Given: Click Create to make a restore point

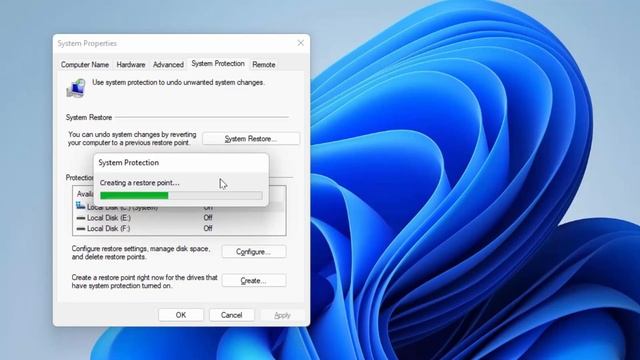Looking at the screenshot, I should click(x=253, y=281).
